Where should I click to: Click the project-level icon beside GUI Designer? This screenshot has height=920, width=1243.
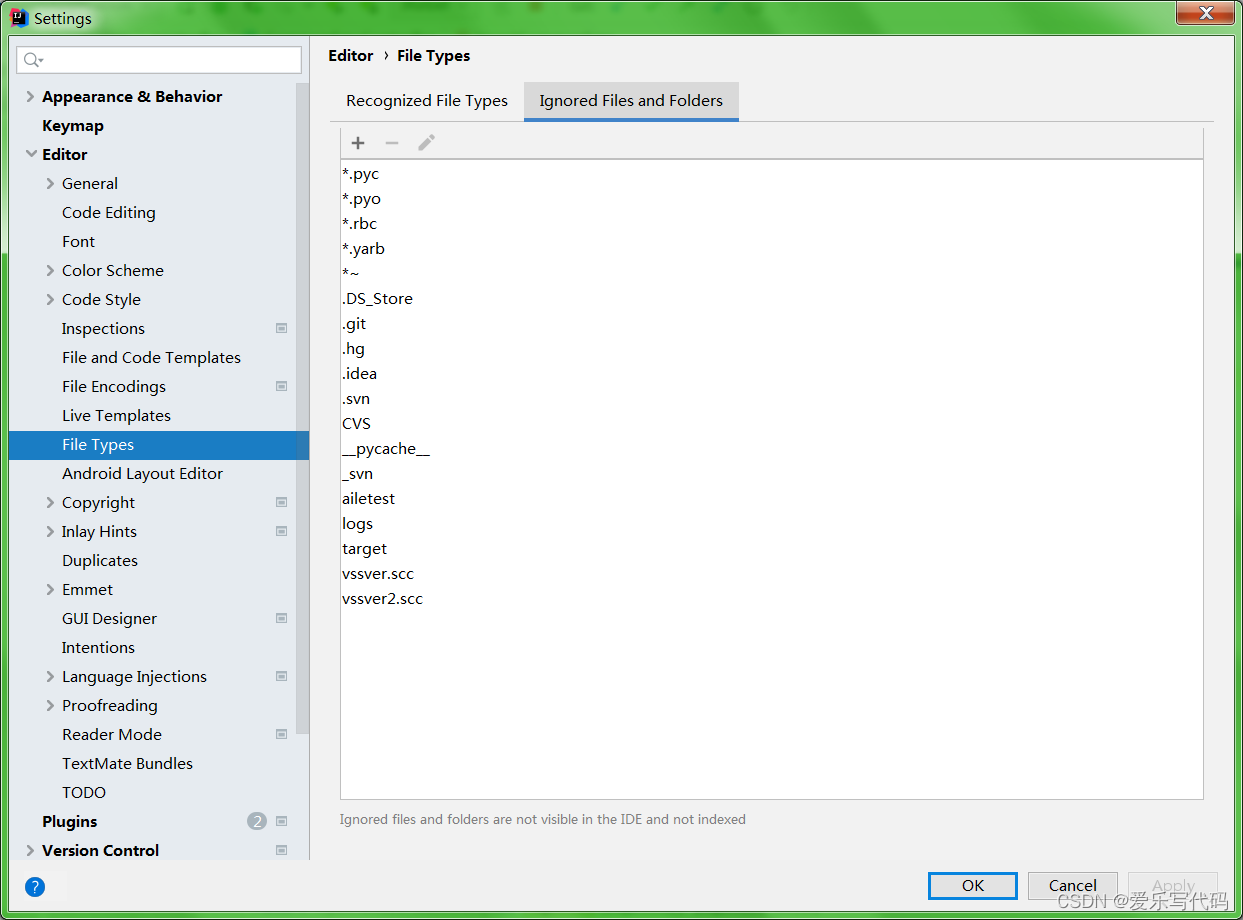tap(282, 618)
